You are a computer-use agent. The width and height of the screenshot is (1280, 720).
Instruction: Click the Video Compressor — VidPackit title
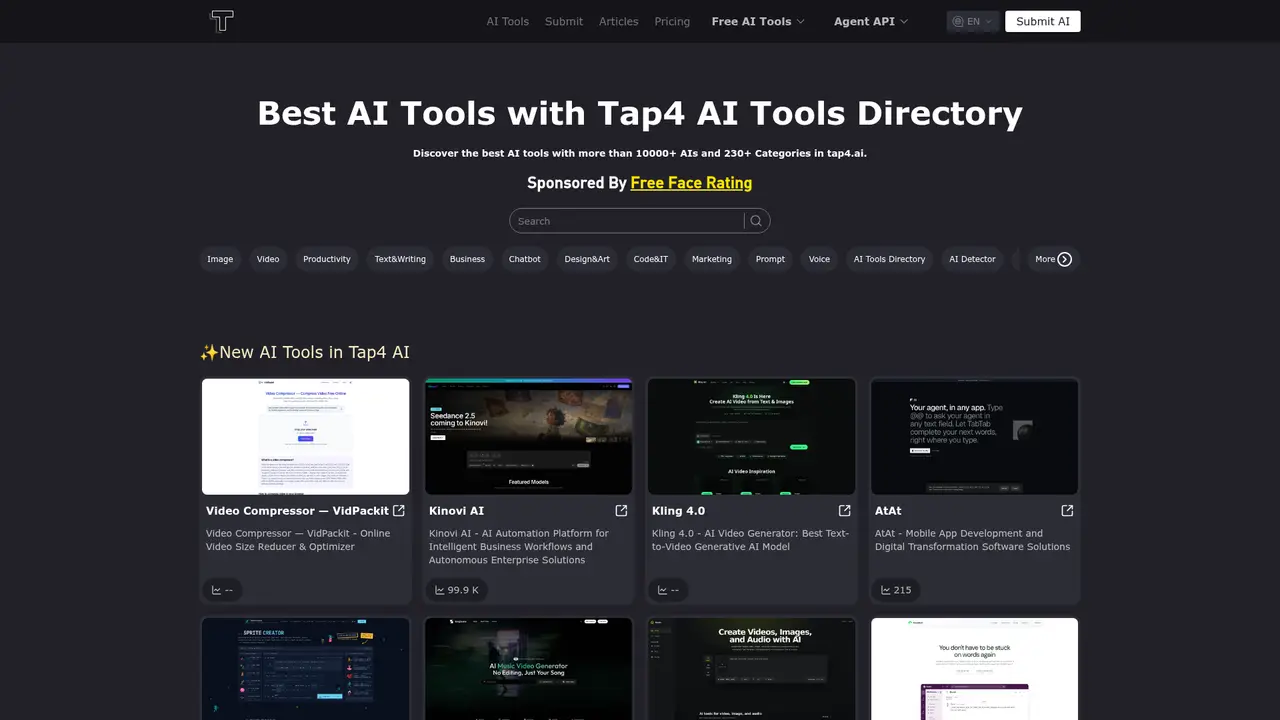click(x=297, y=510)
